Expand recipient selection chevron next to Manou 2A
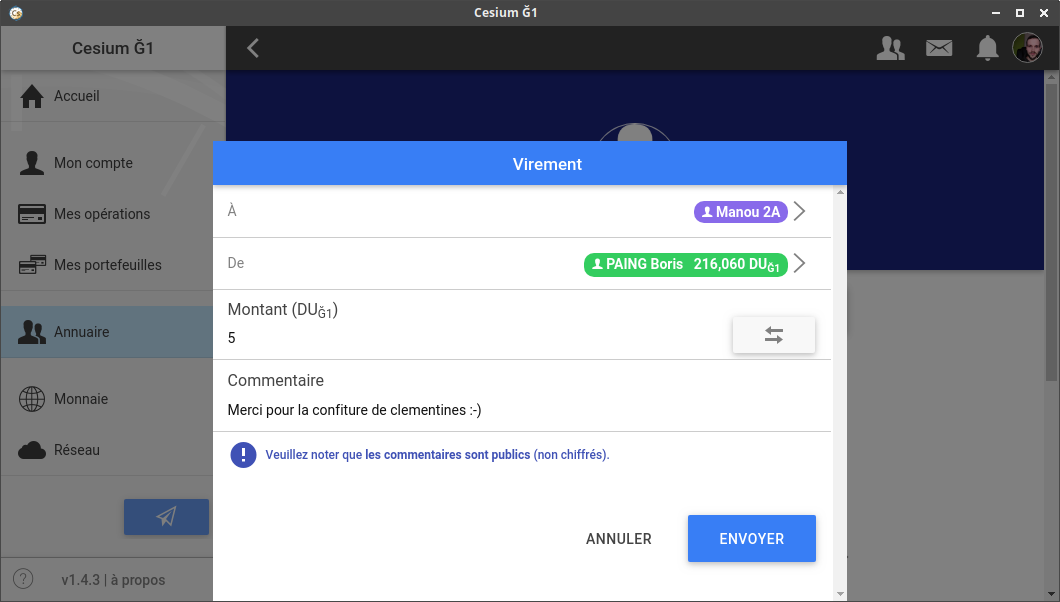 [800, 211]
